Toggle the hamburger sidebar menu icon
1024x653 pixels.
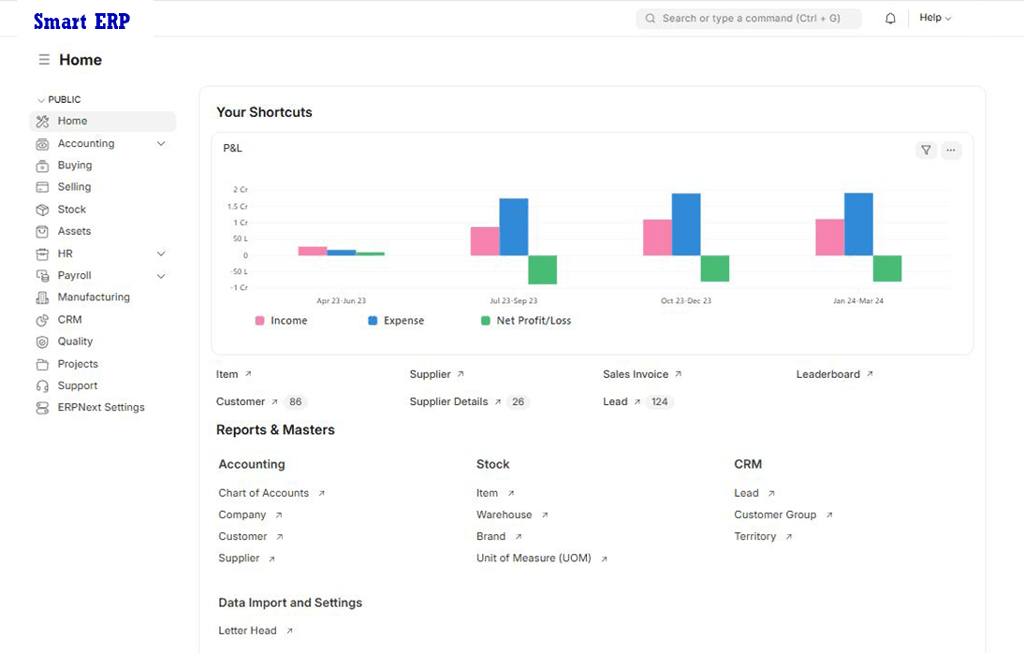point(44,60)
